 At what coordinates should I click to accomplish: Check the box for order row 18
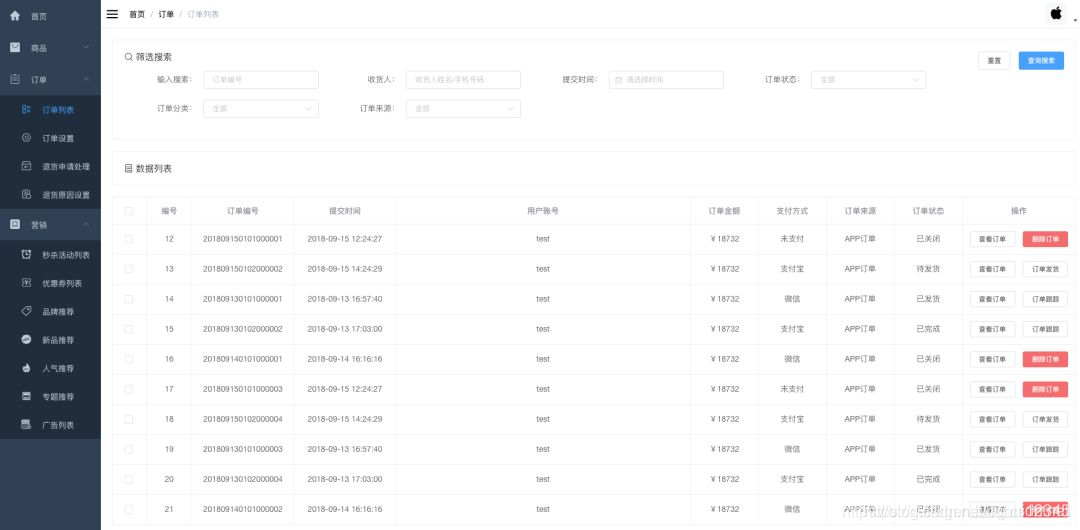pos(129,419)
